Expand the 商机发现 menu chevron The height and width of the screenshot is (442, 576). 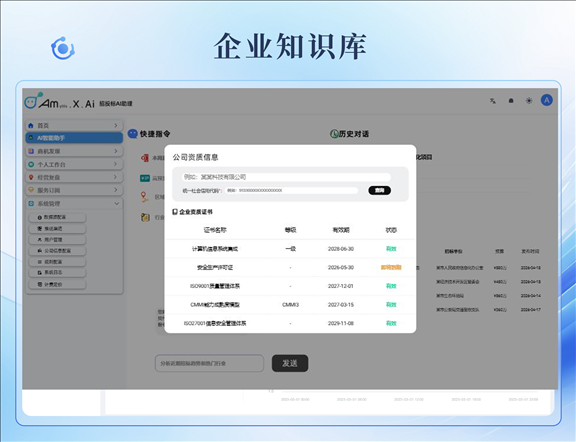coord(116,151)
